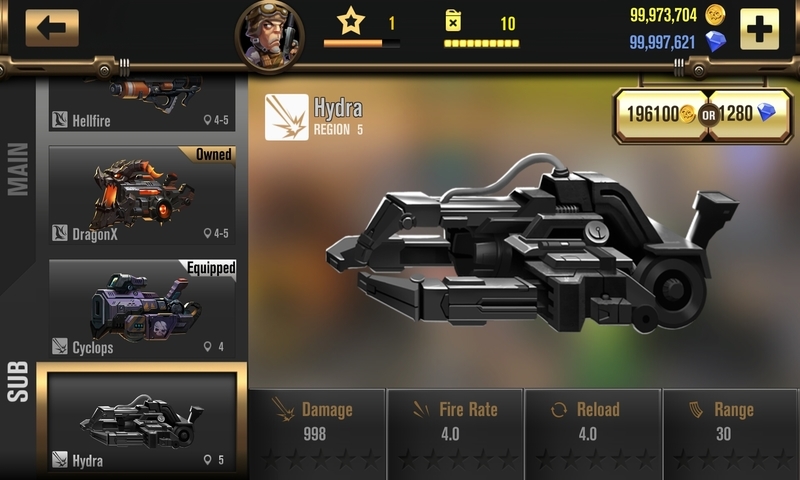Tap the blue diamond gem icon
Screen dimensions: 800x480
715,42
